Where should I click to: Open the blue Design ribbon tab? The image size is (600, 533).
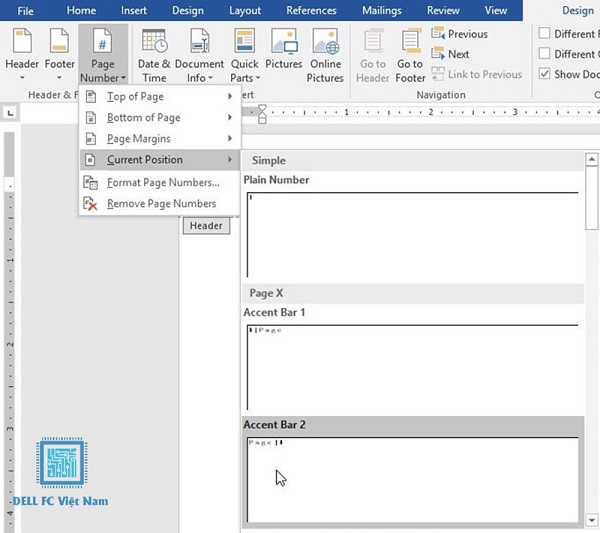[x=188, y=10]
